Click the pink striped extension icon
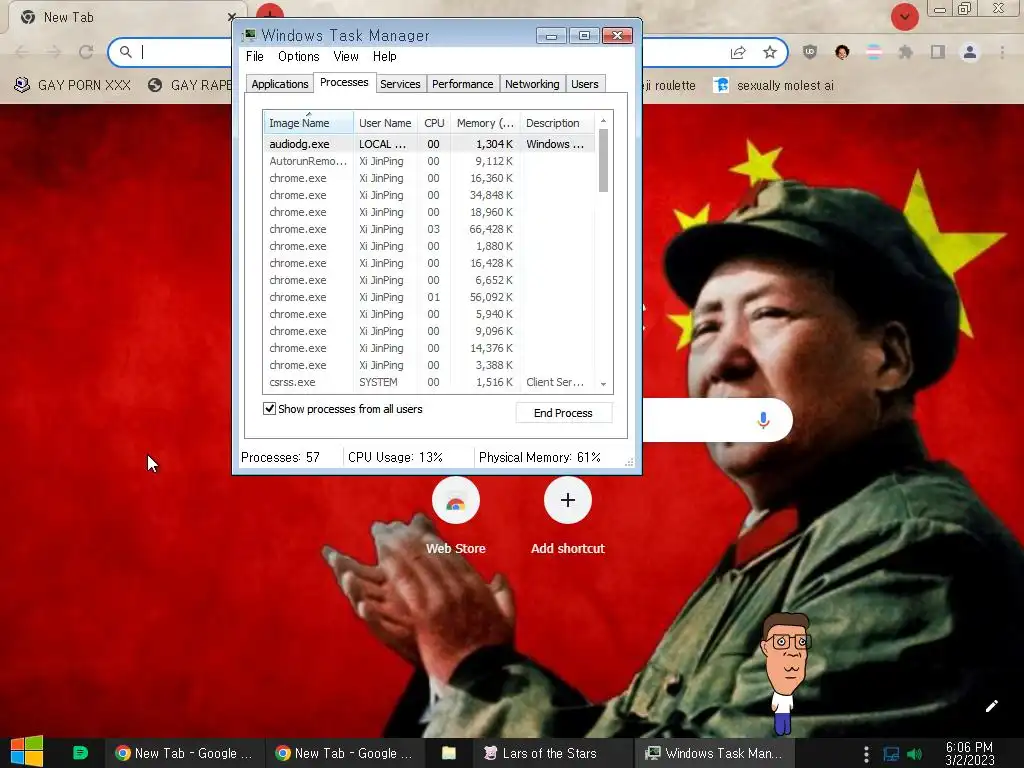1024x768 pixels. tap(874, 52)
